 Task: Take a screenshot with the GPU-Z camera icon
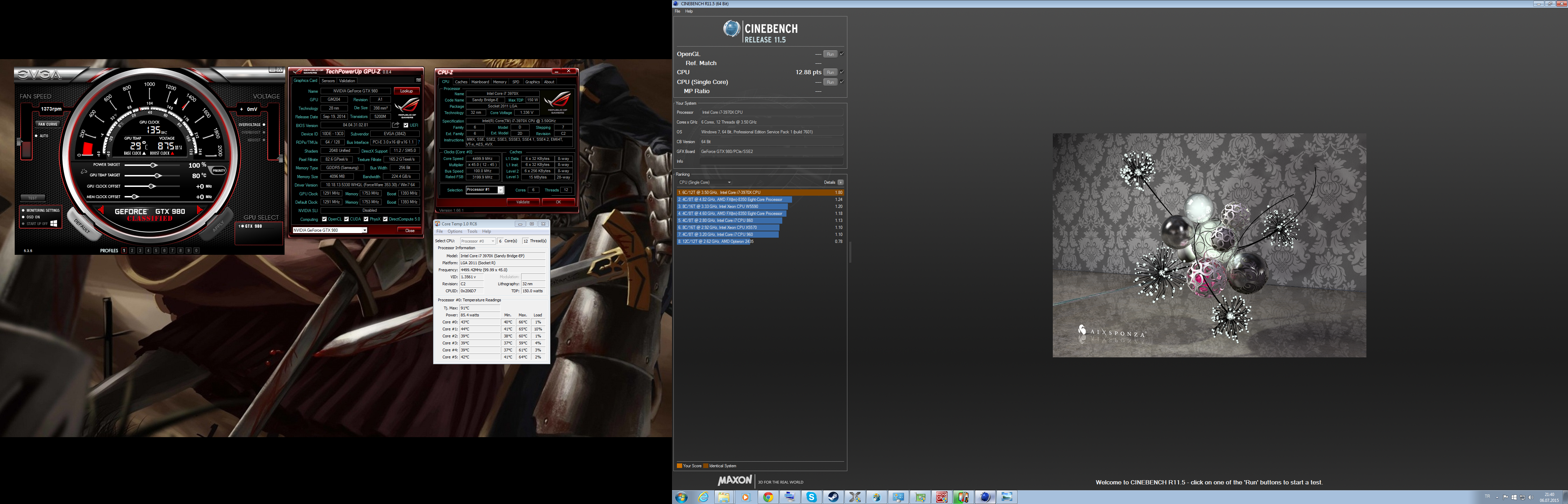pos(419,80)
